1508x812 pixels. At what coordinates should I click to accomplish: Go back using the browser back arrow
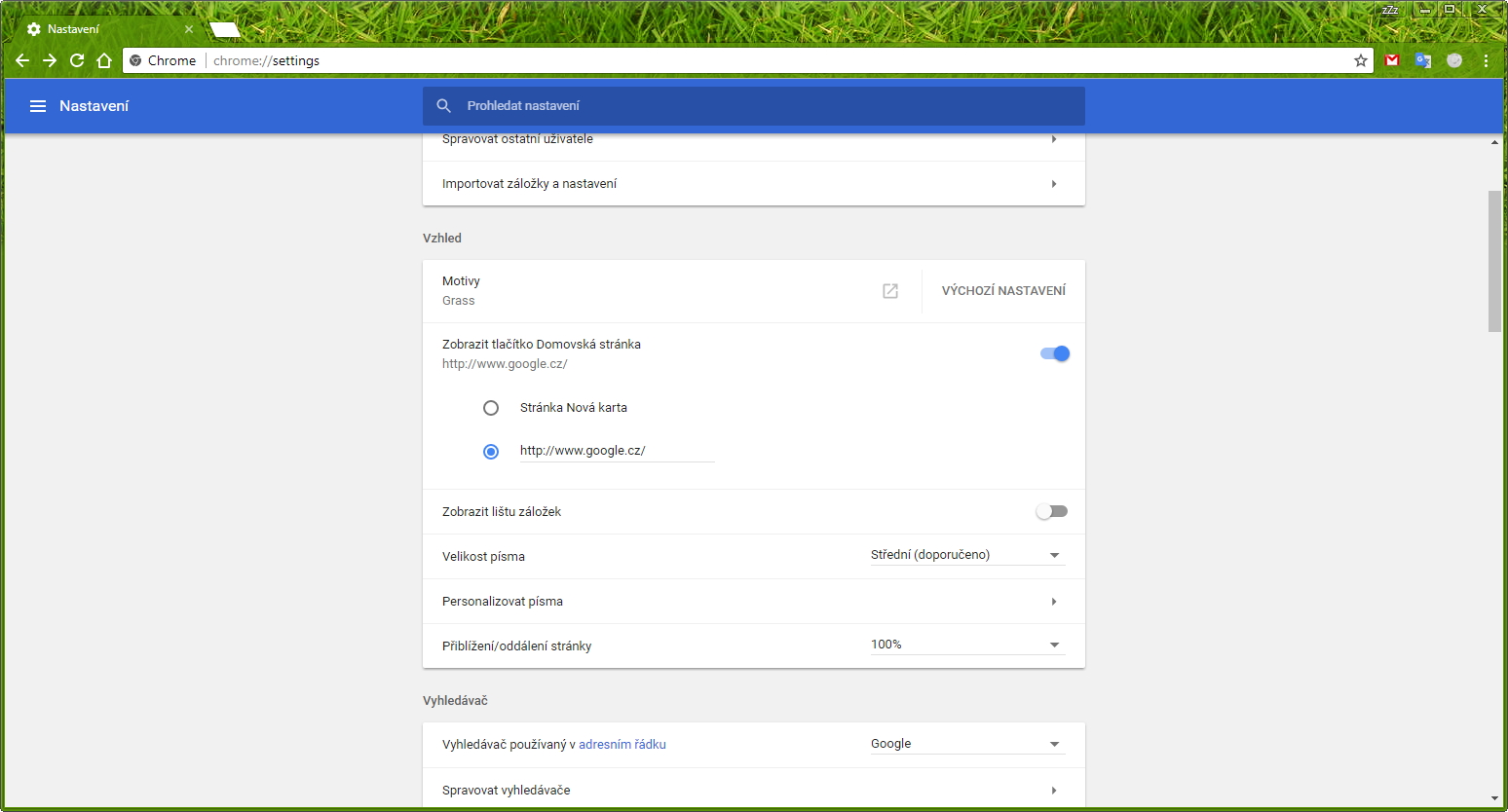coord(22,60)
